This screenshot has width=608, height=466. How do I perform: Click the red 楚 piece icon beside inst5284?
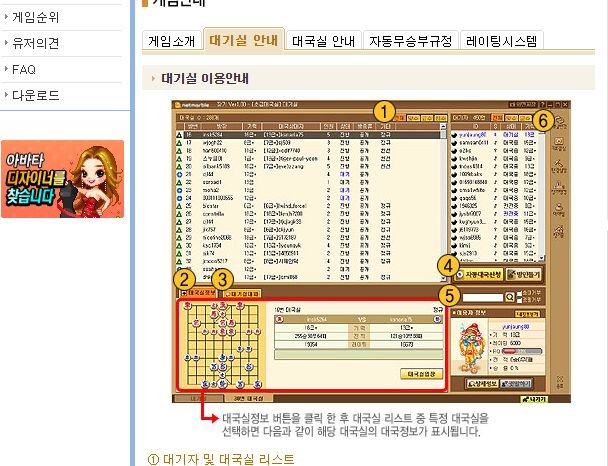280,319
